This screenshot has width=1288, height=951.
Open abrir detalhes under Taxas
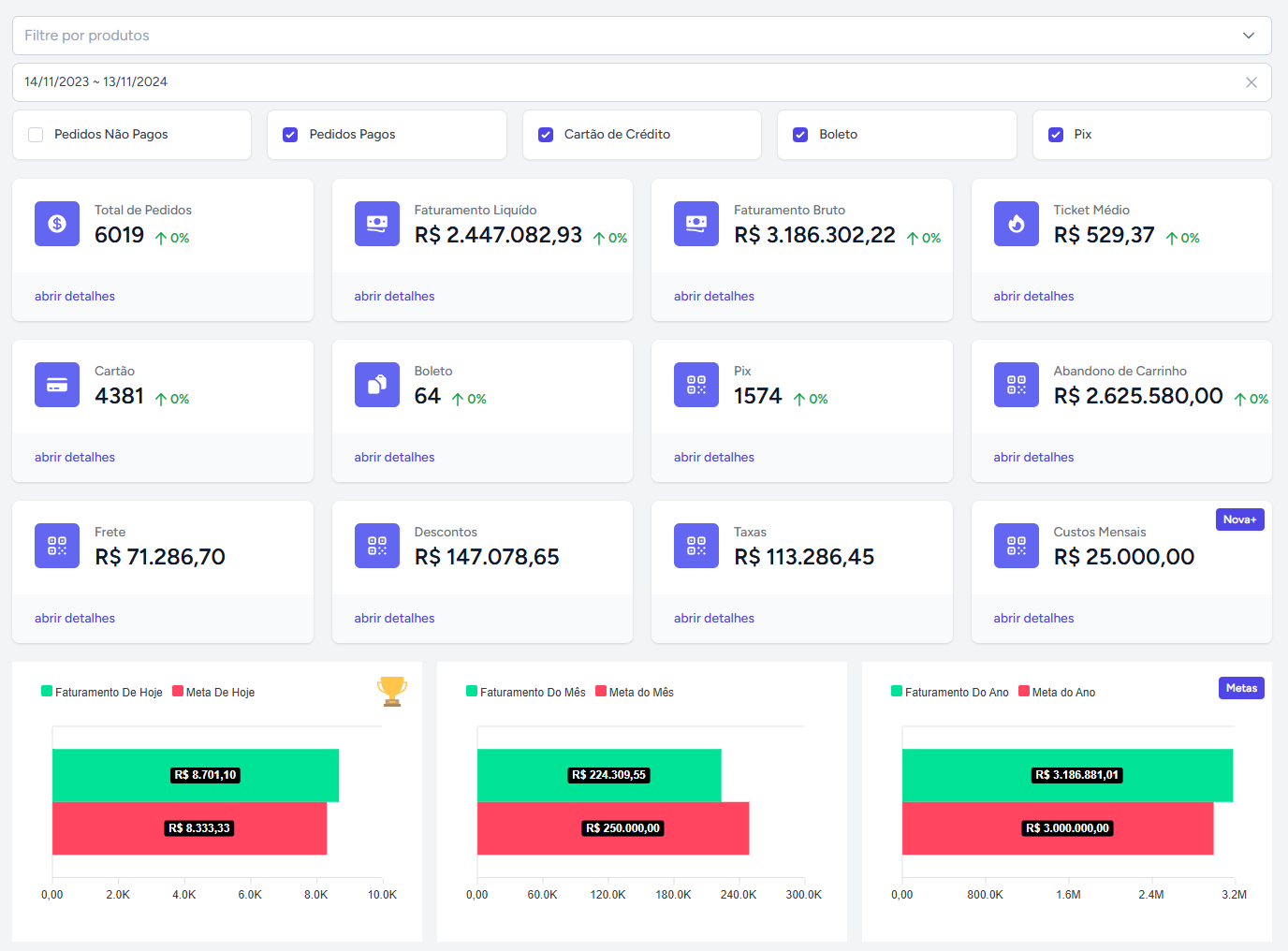coord(714,618)
